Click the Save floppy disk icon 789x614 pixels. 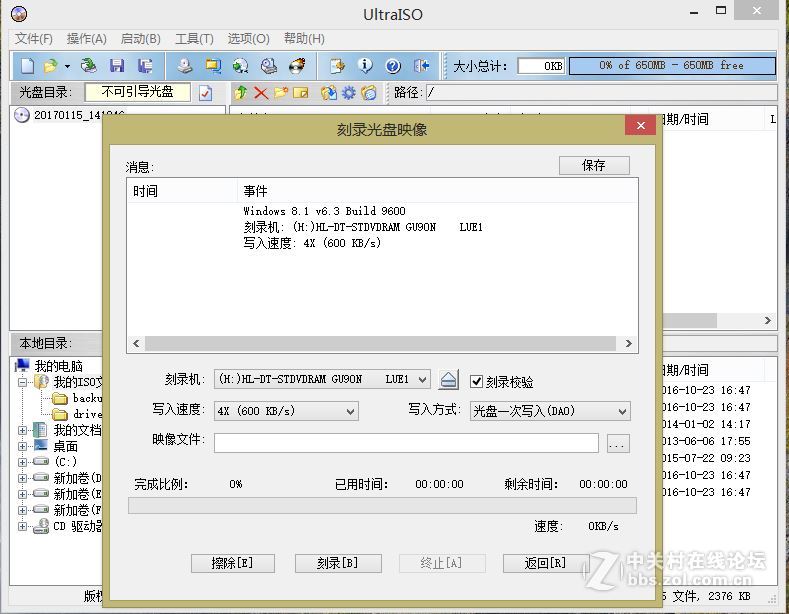point(117,66)
